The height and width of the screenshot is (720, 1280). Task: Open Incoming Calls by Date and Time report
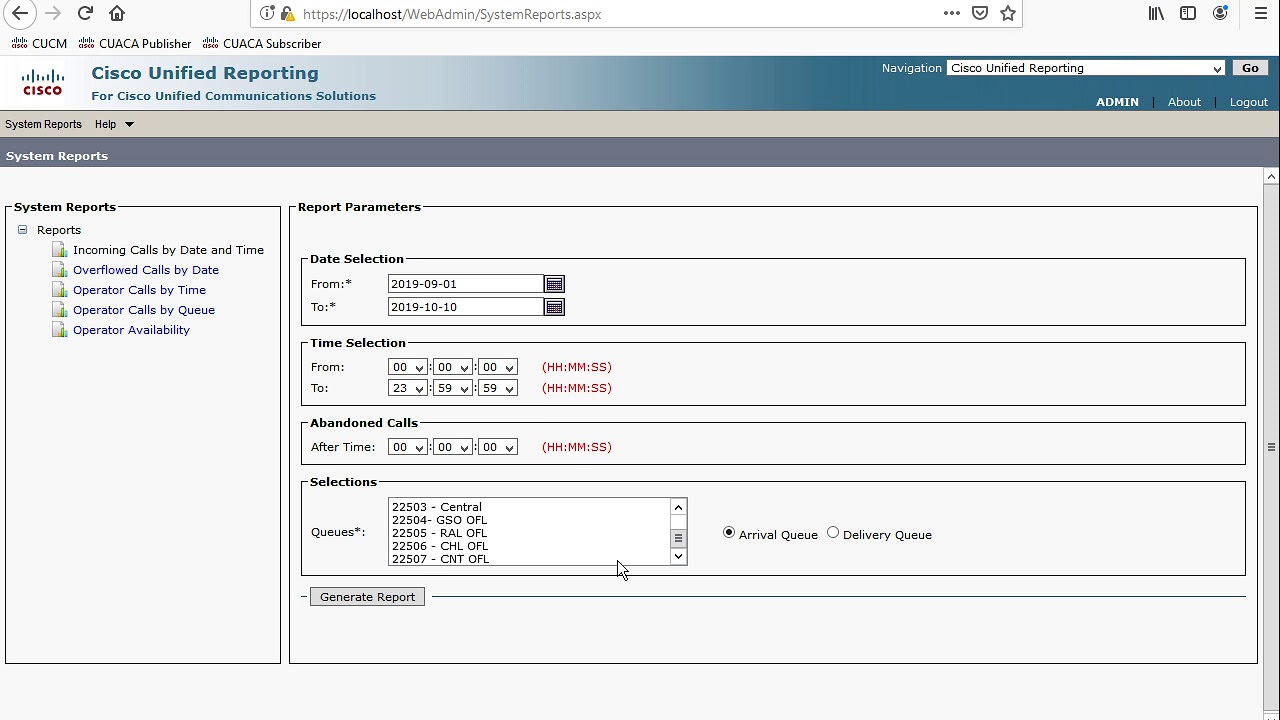(168, 250)
